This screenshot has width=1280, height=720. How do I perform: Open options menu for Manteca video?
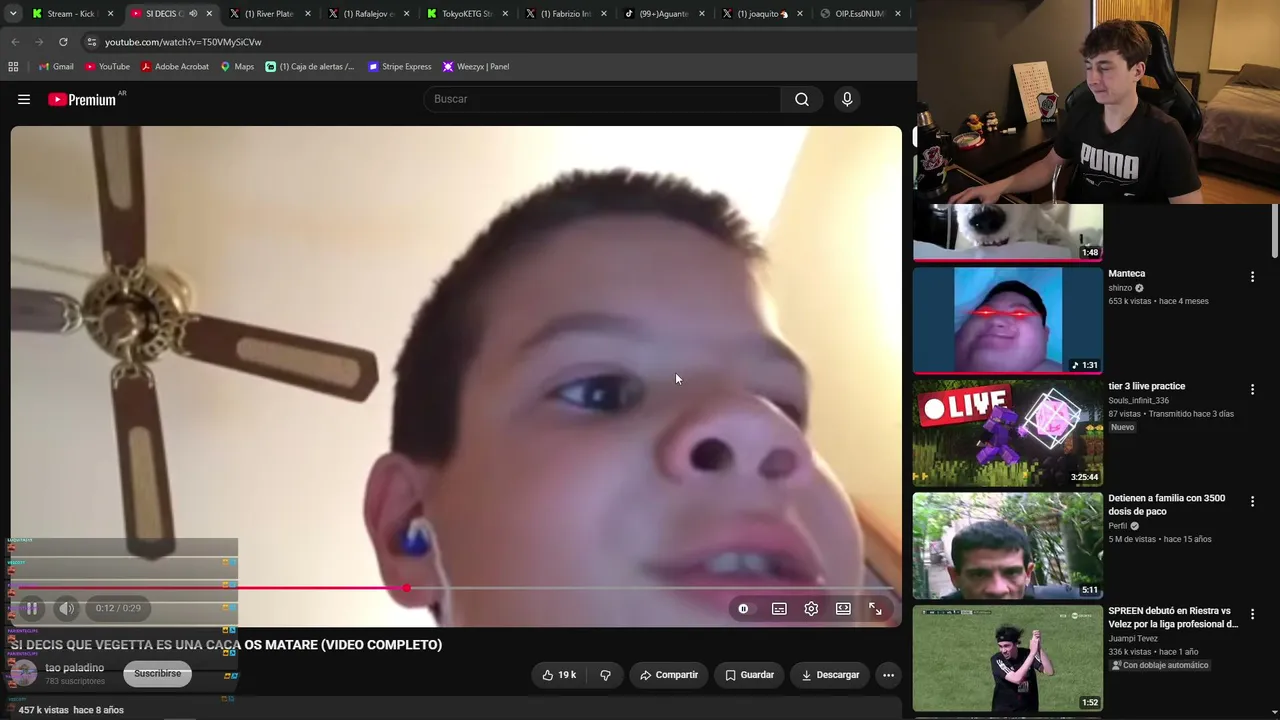pos(1252,277)
